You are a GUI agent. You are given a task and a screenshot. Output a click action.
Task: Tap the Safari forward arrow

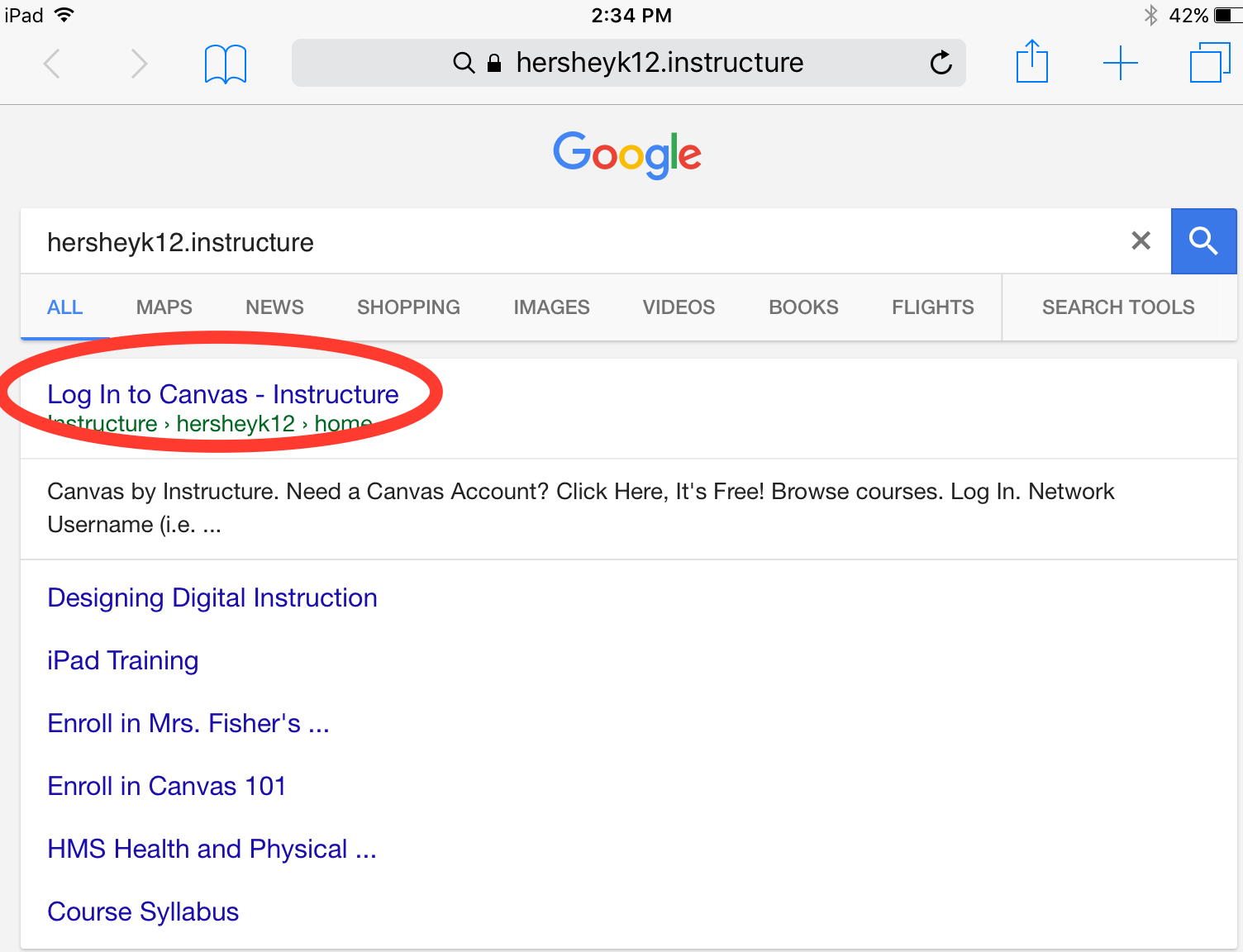[139, 64]
